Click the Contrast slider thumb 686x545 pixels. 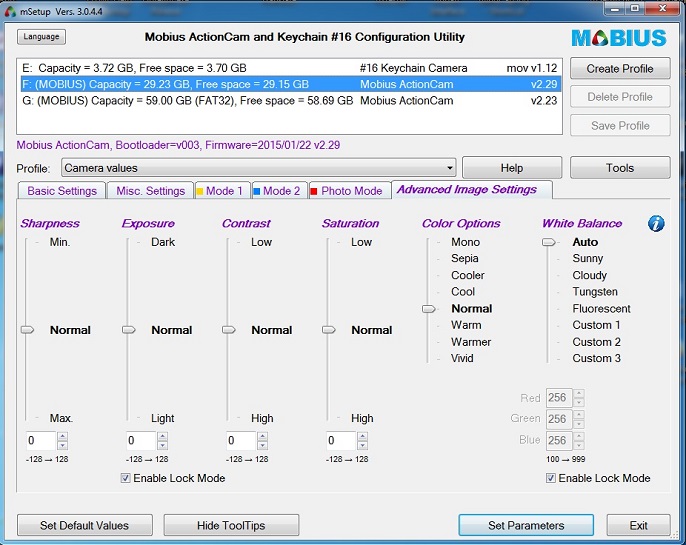coord(229,330)
